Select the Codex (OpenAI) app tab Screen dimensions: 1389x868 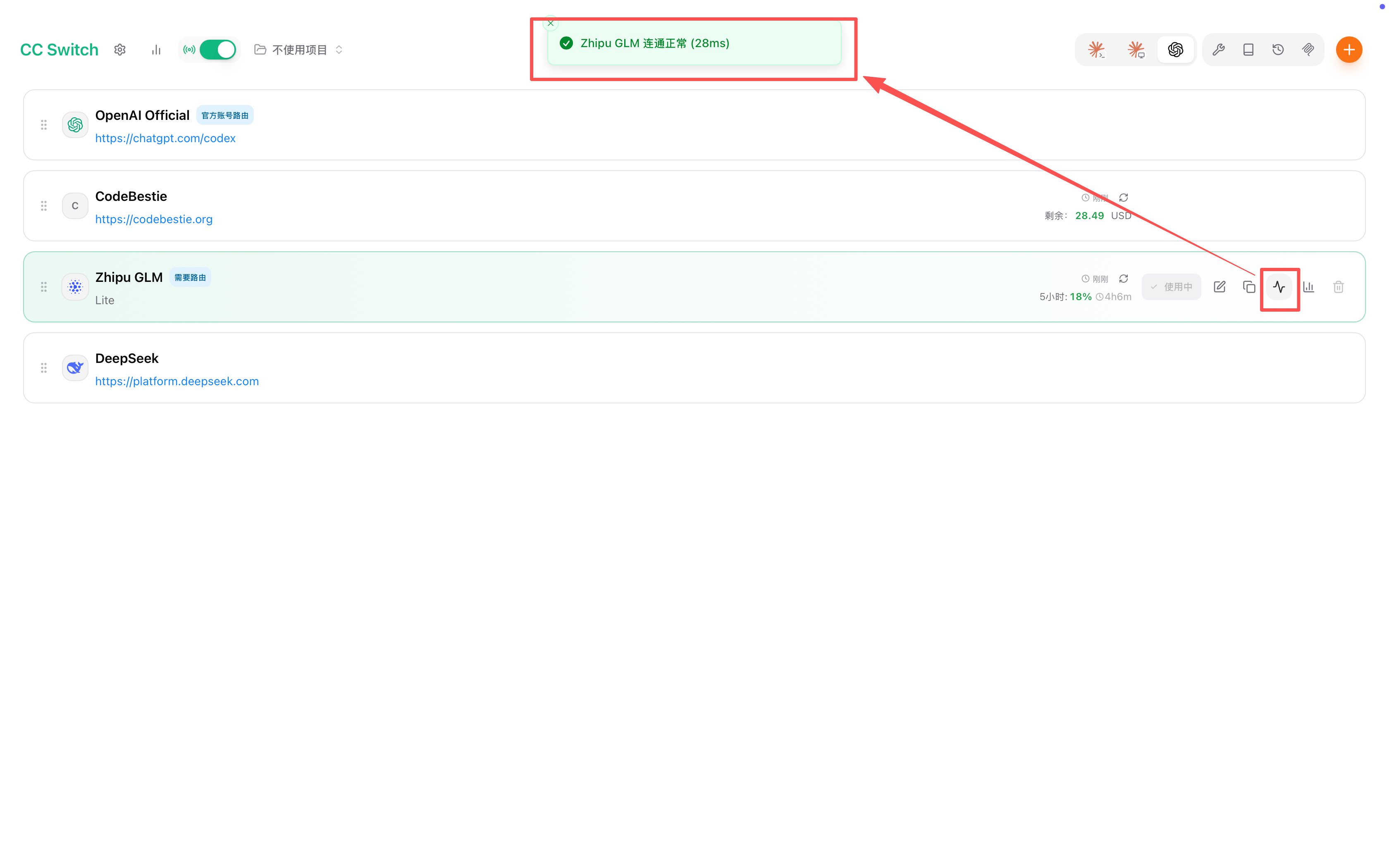click(1176, 50)
